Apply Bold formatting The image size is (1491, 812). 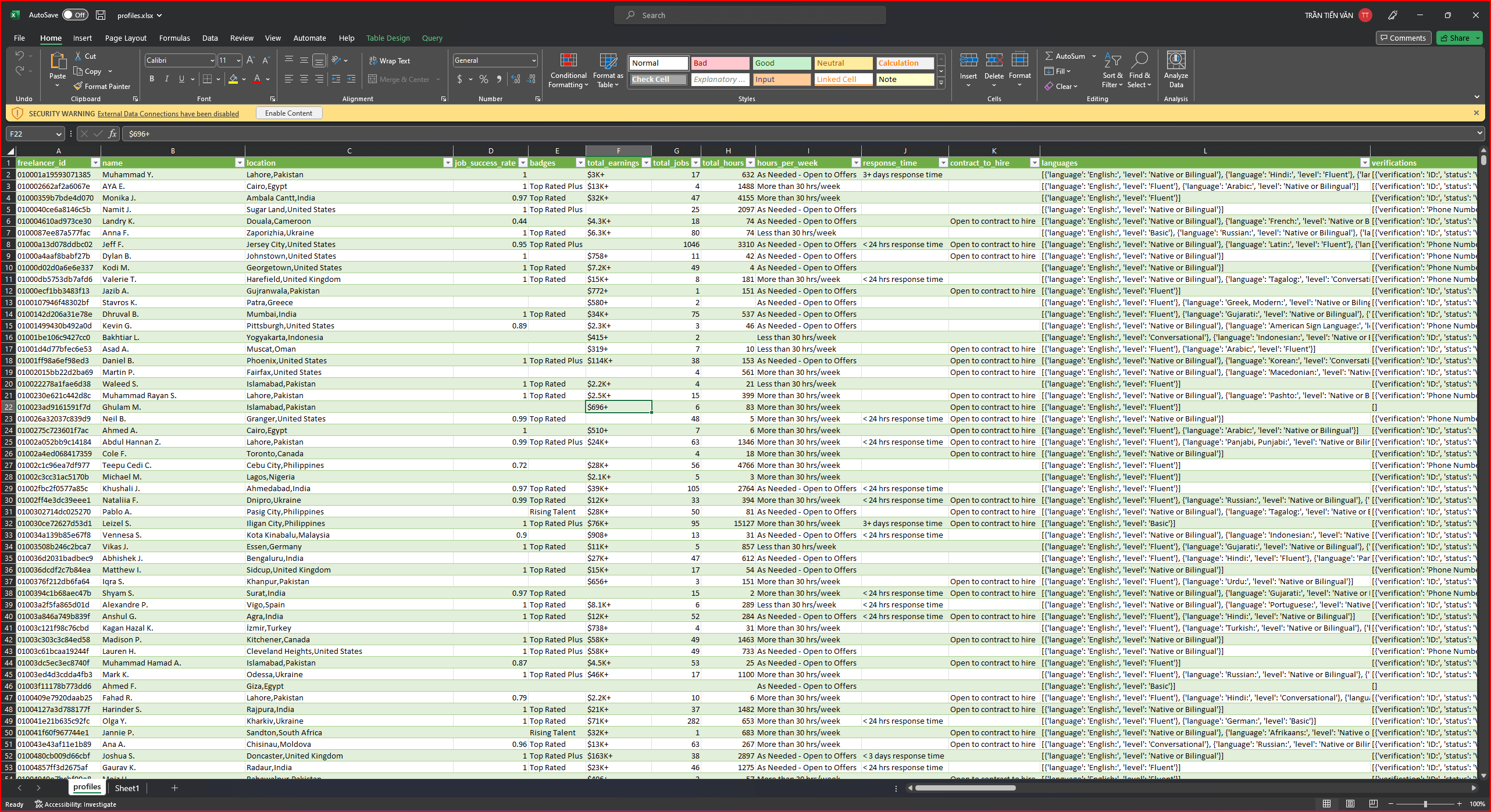(x=152, y=79)
